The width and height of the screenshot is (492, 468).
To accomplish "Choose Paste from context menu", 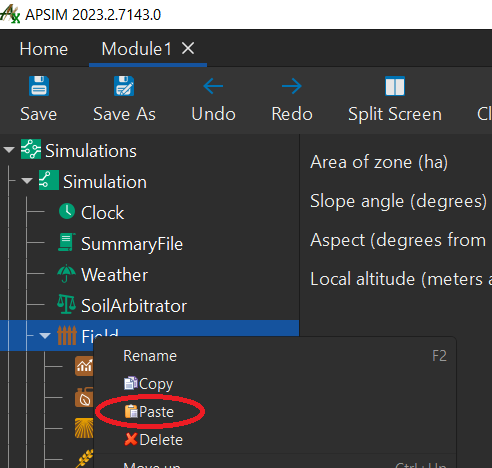I will tap(150, 412).
